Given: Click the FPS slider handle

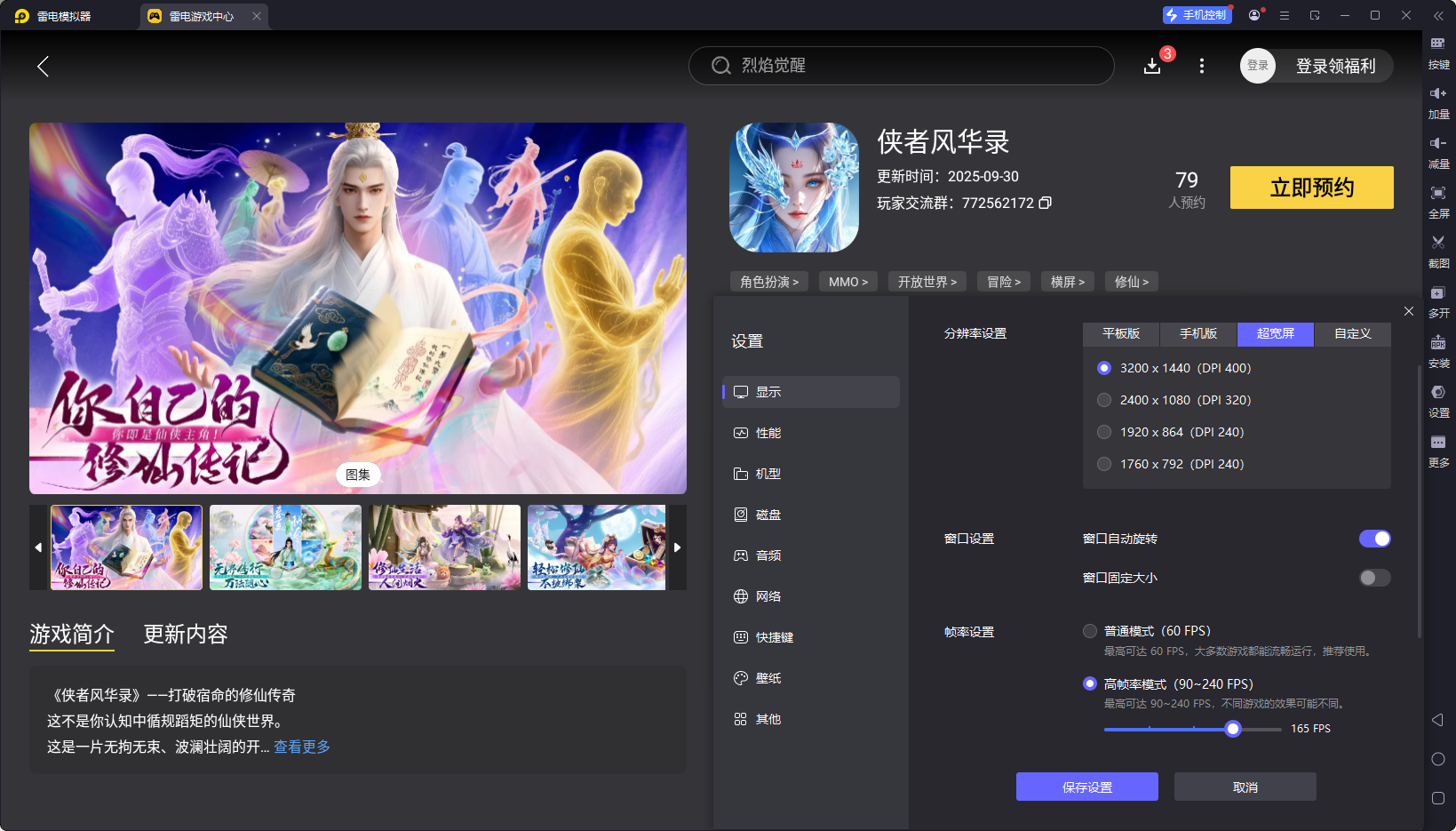Looking at the screenshot, I should [1232, 729].
